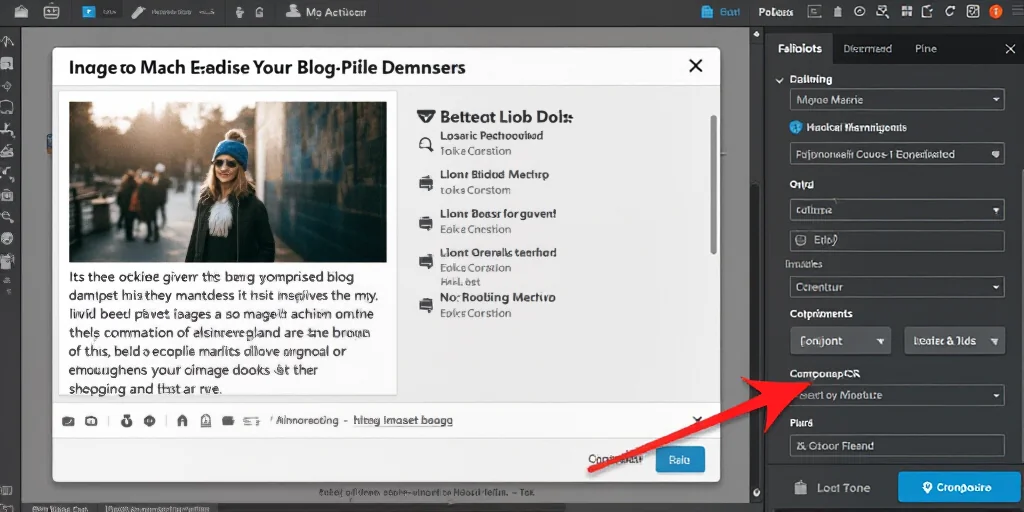Open the 'Iecaler & Tids' dropdown
The height and width of the screenshot is (512, 1024).
[955, 341]
